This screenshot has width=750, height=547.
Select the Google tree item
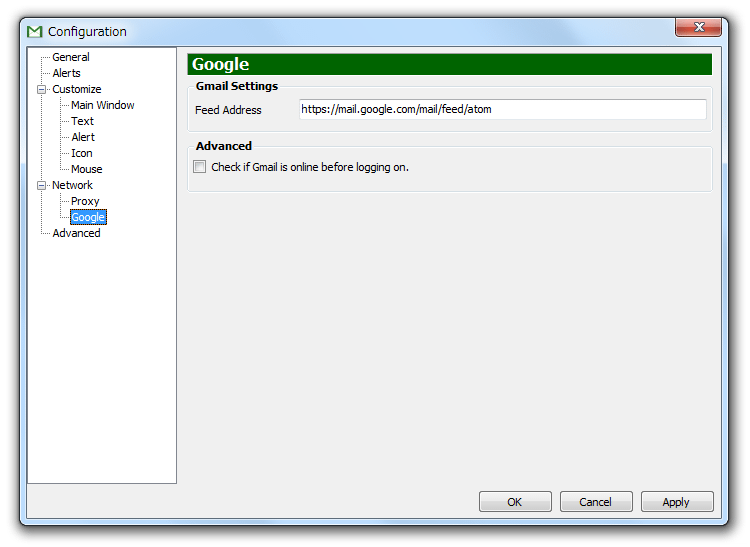pyautogui.click(x=88, y=217)
